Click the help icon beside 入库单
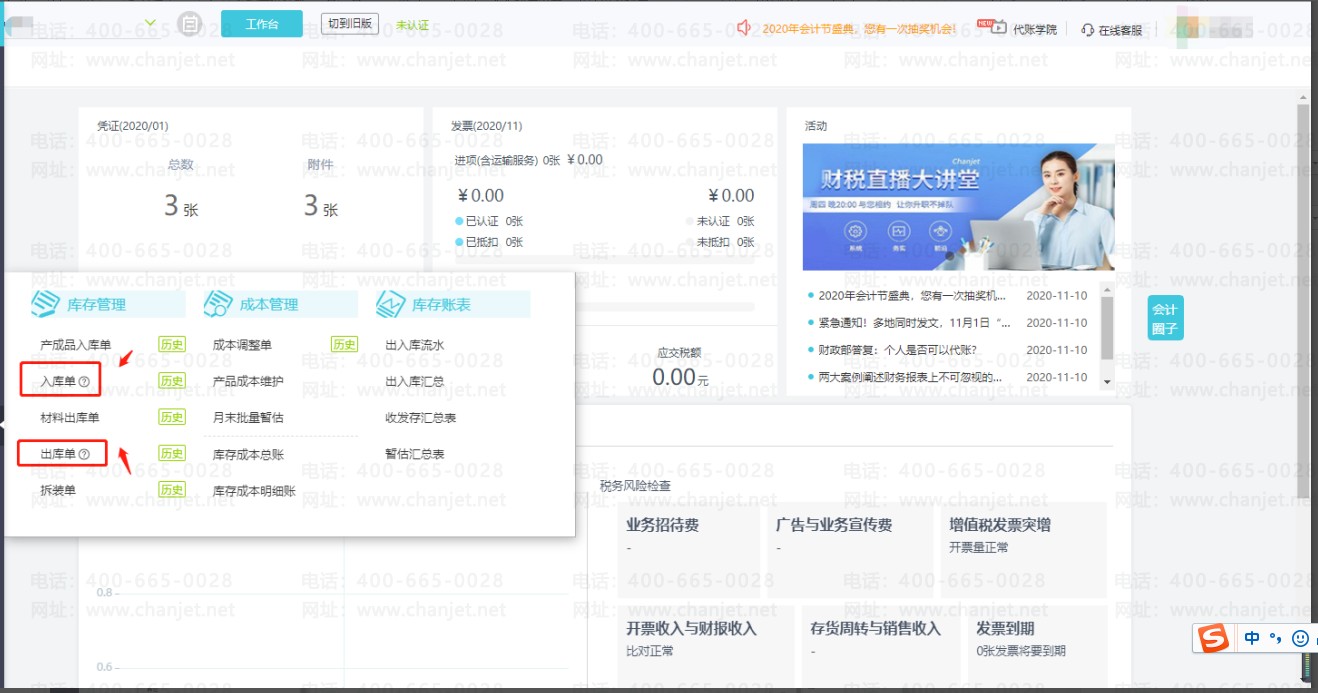1318x693 pixels. [x=84, y=381]
